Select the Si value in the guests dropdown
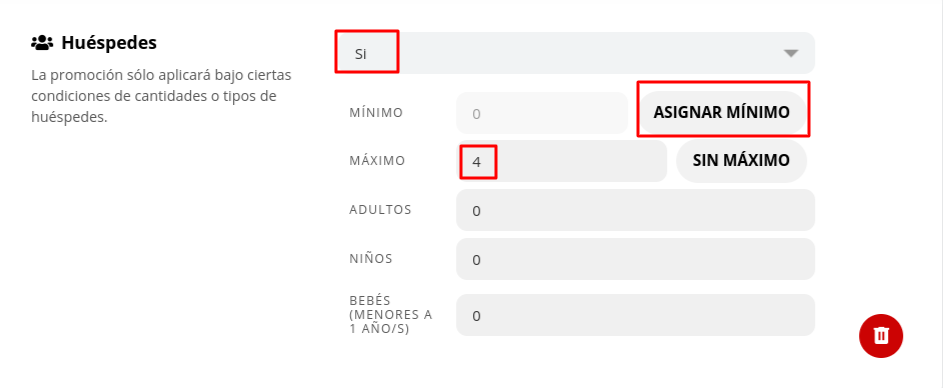The height and width of the screenshot is (388, 943). coord(361,54)
